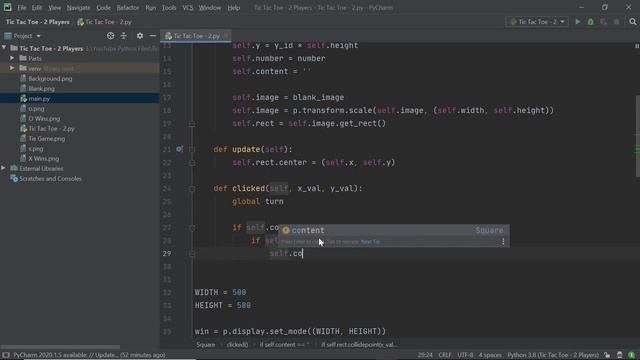Expand External Libraries node
The image size is (640, 360).
[4, 168]
